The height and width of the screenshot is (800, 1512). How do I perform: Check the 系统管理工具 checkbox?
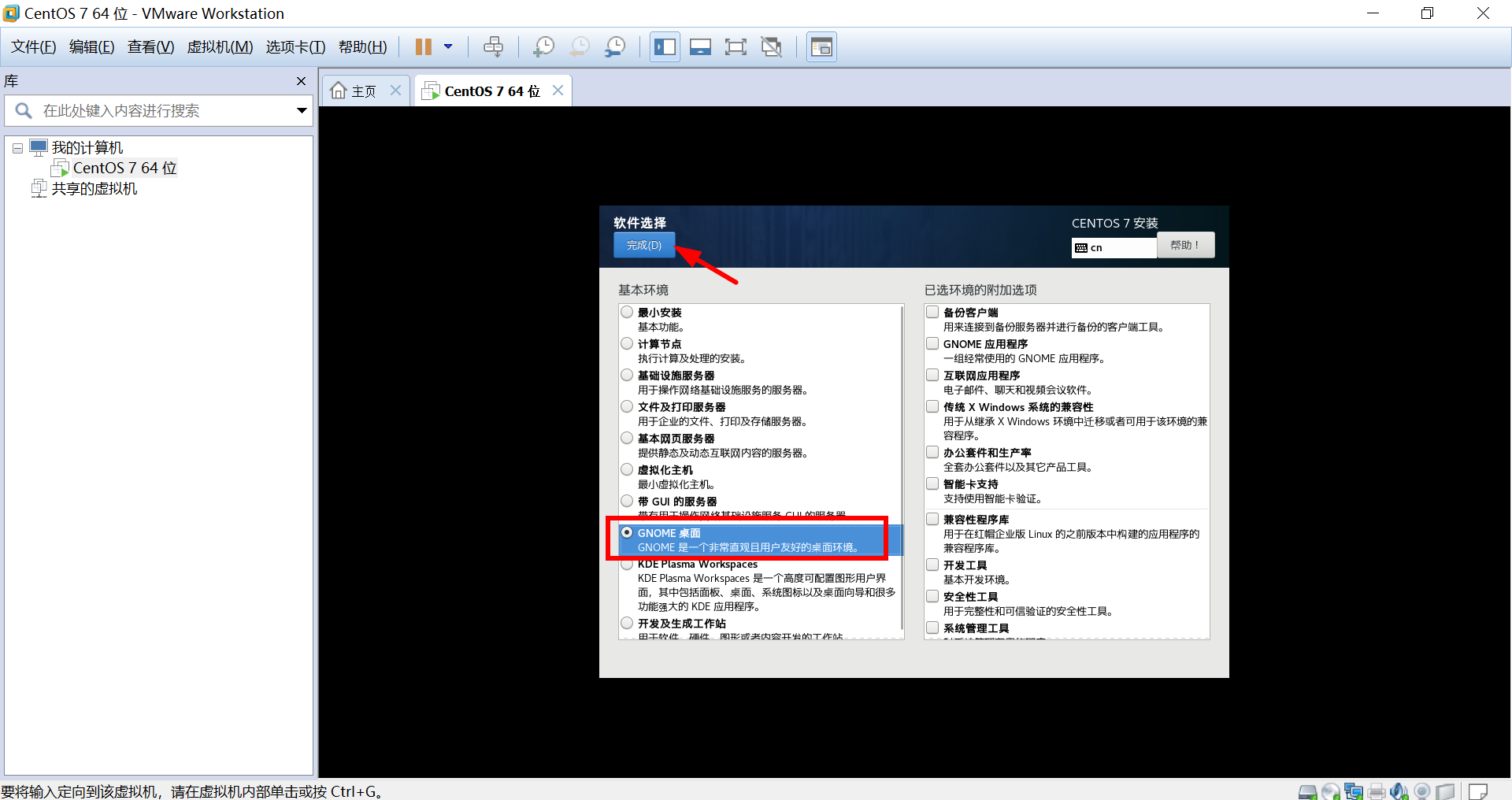tap(932, 628)
